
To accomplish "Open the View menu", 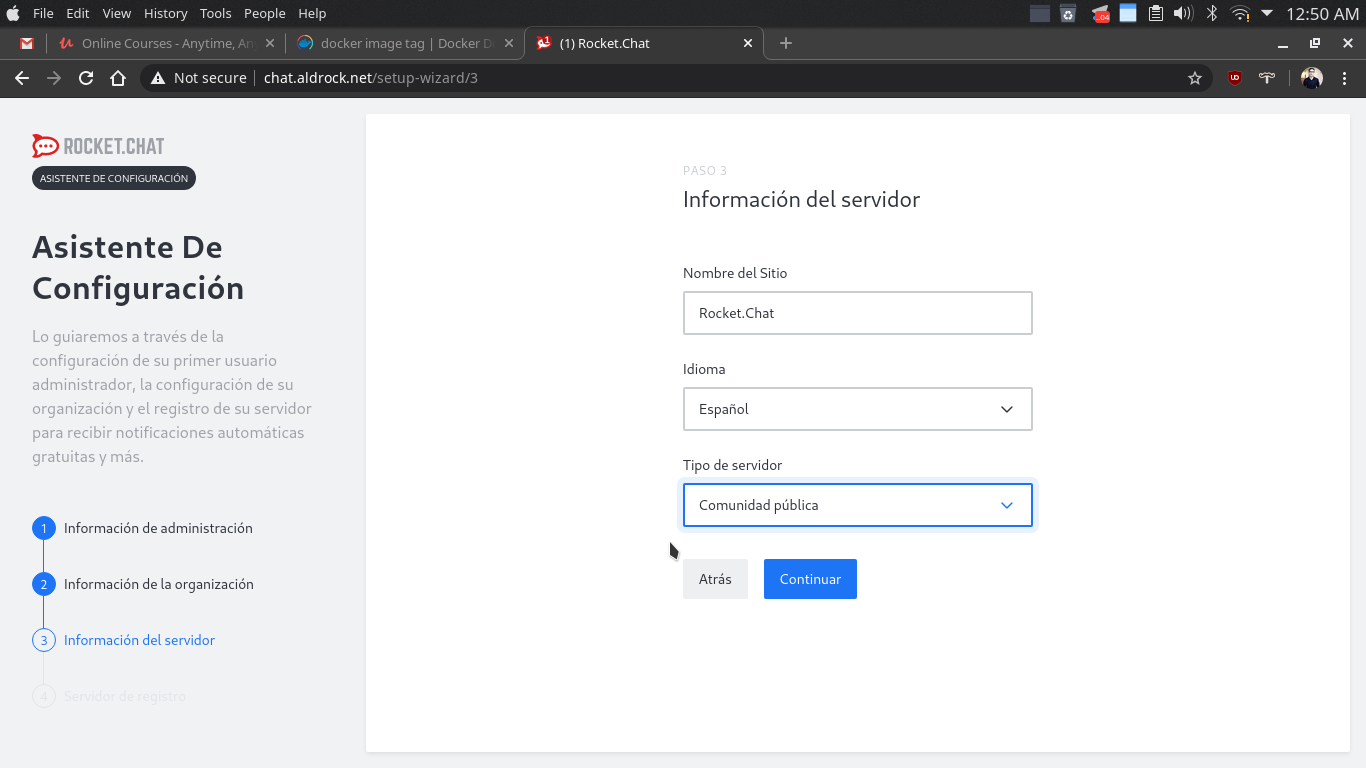I will (117, 13).
